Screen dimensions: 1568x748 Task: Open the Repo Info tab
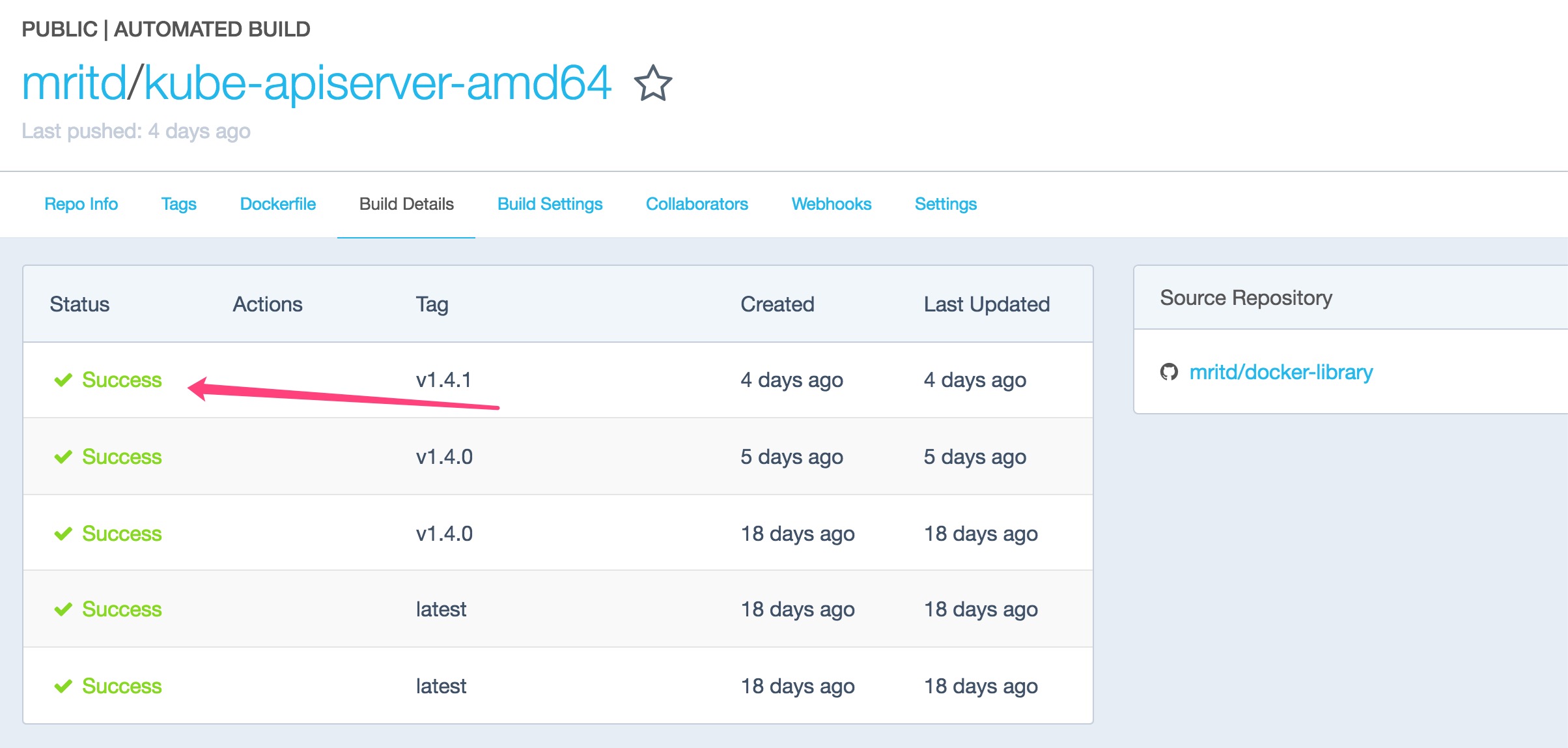click(x=81, y=204)
